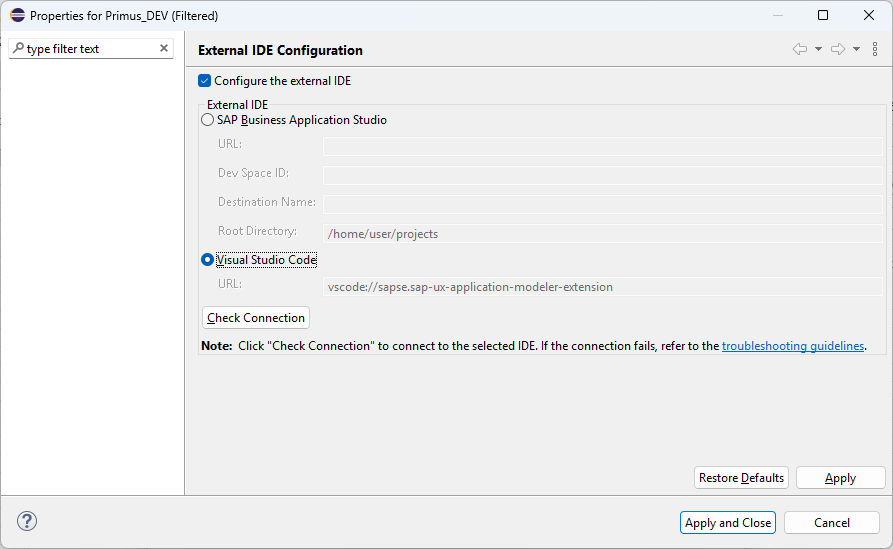Click the search magnifier icon in filter box
This screenshot has height=549, width=893.
18,48
